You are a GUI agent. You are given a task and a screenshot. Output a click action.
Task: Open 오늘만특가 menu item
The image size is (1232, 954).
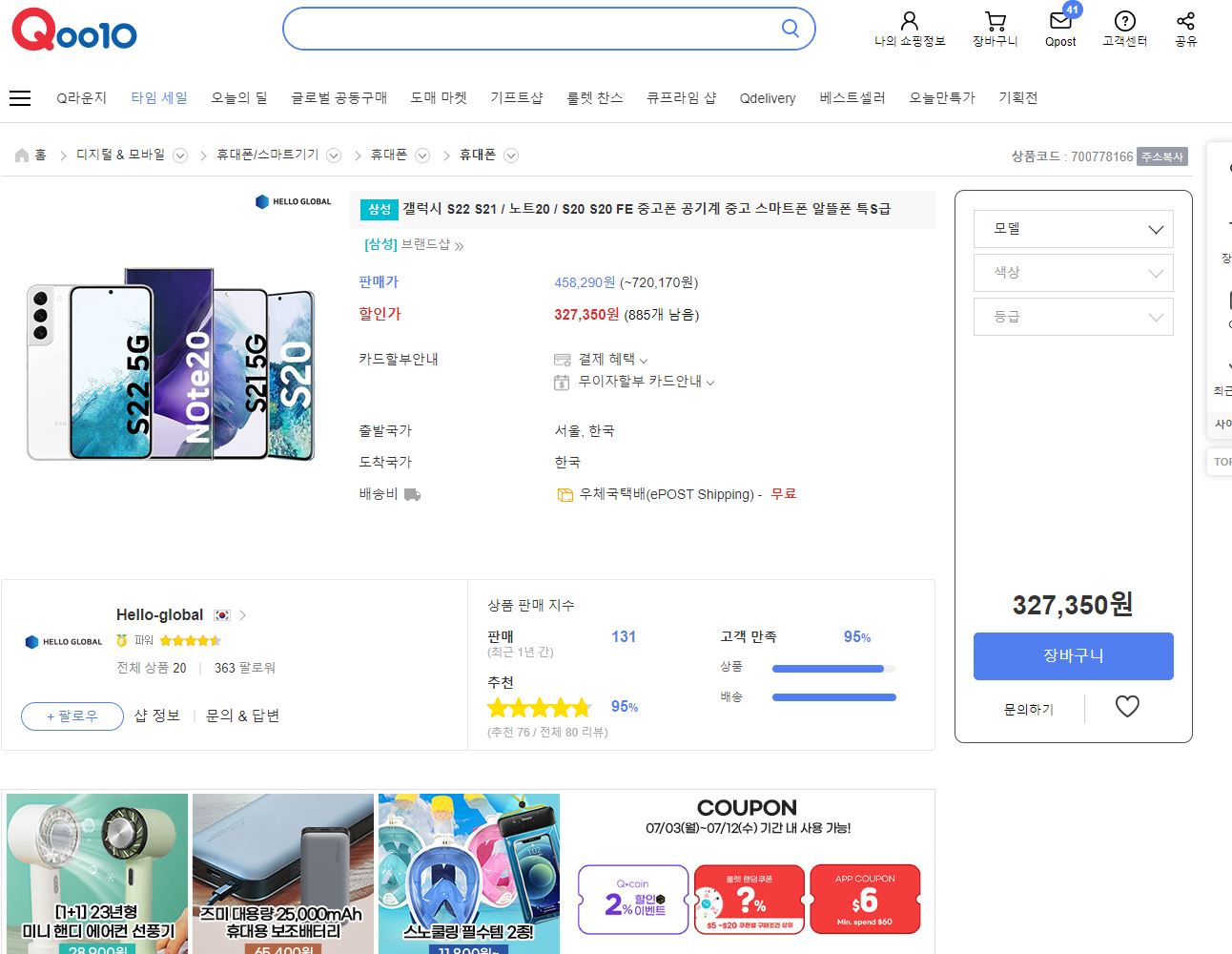coord(942,98)
